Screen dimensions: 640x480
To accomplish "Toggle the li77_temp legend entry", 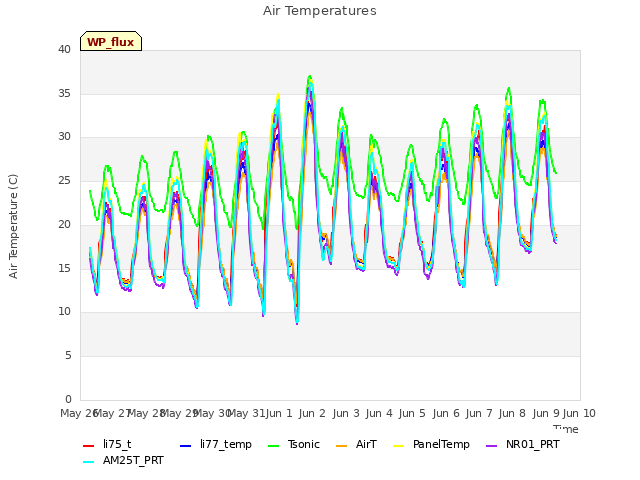I will coord(216,444).
